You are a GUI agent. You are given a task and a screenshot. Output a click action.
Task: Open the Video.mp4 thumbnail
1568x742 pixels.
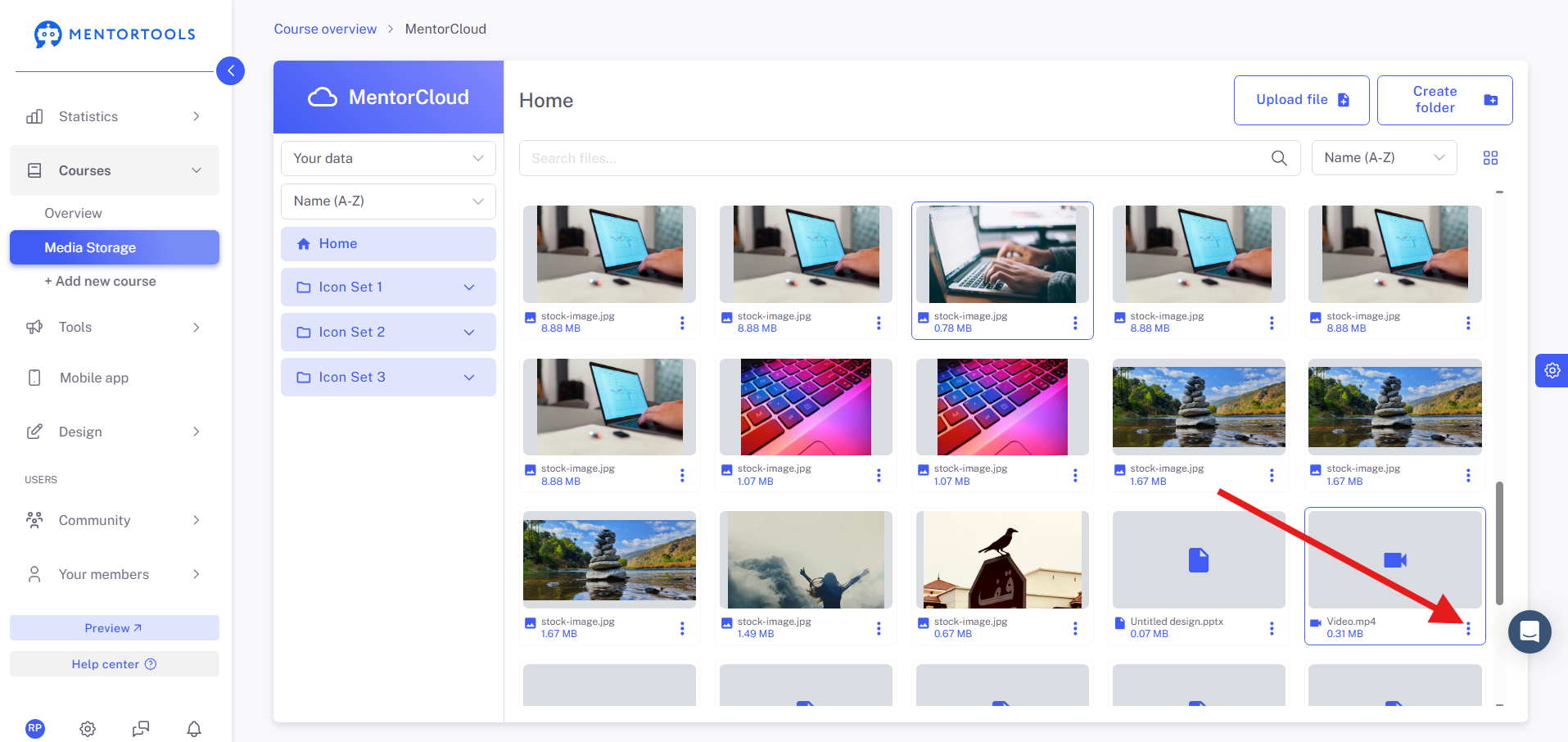(x=1394, y=559)
